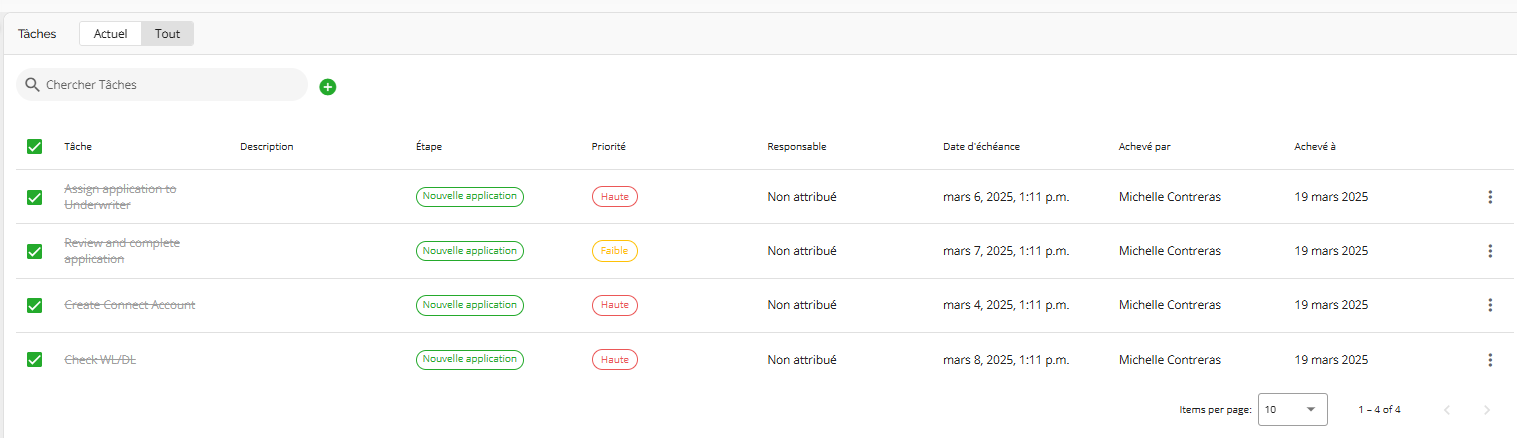Uncheck Assign application to Underwriter checkbox
1517x438 pixels.
pos(34,197)
